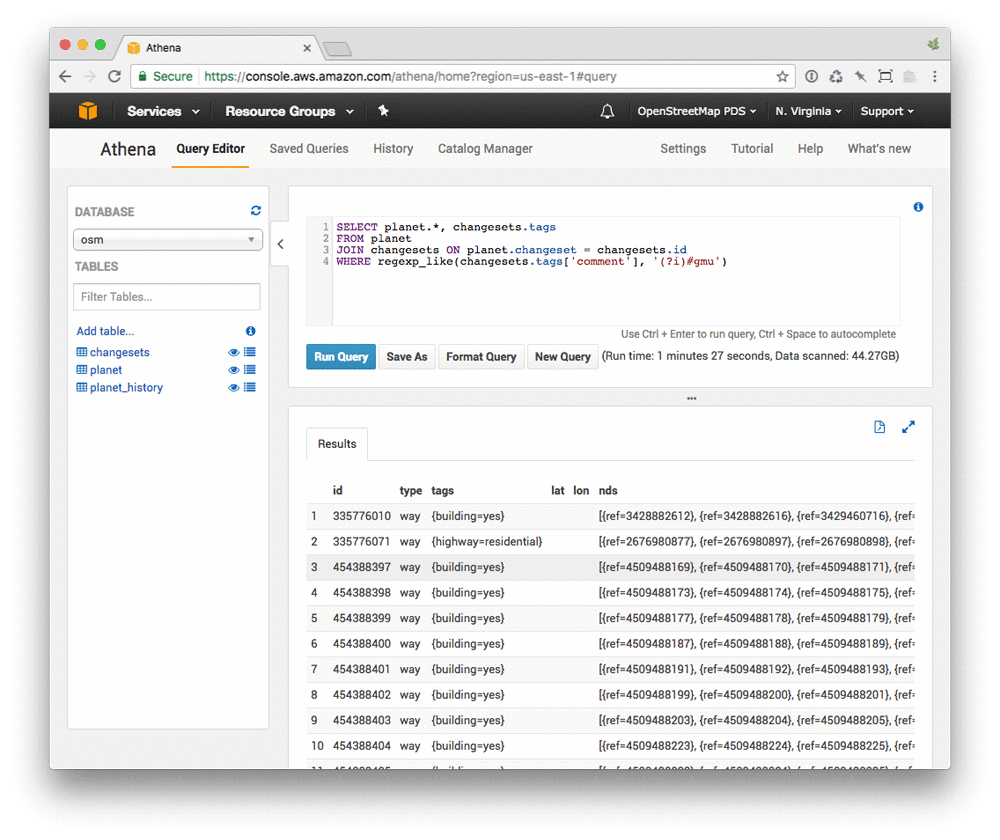Click the nds column header
Screen dimensions: 1000x840
[608, 490]
